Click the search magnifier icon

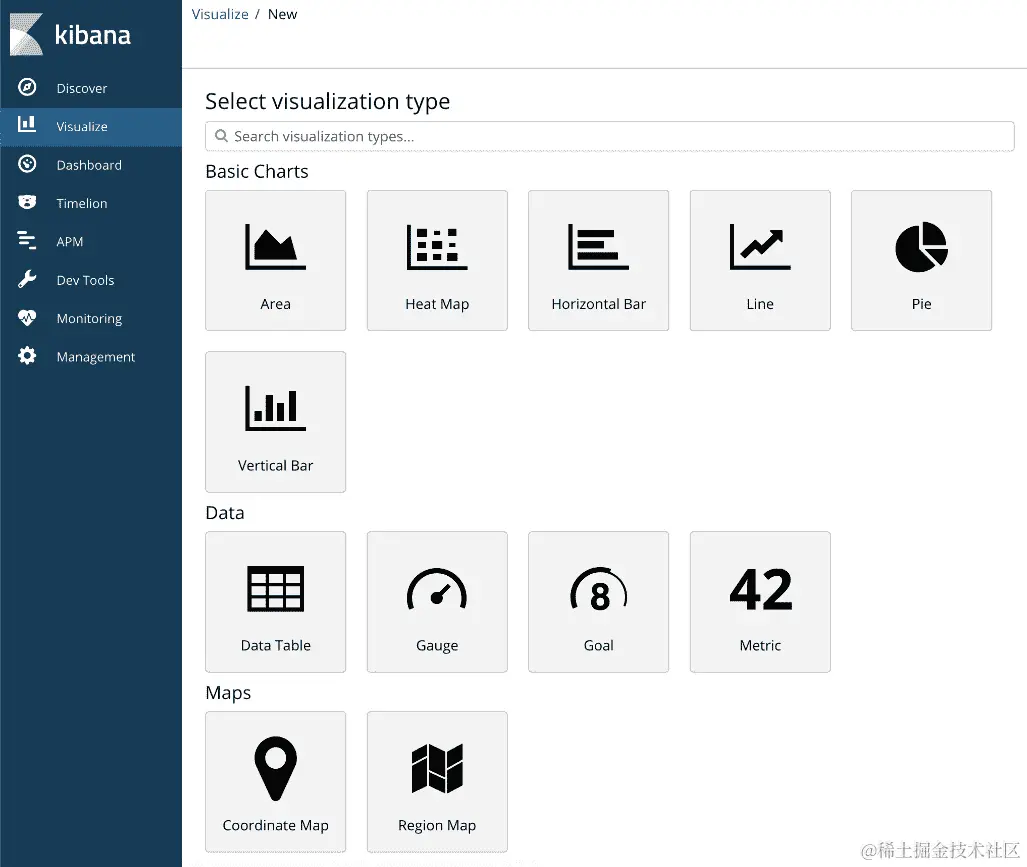[221, 136]
